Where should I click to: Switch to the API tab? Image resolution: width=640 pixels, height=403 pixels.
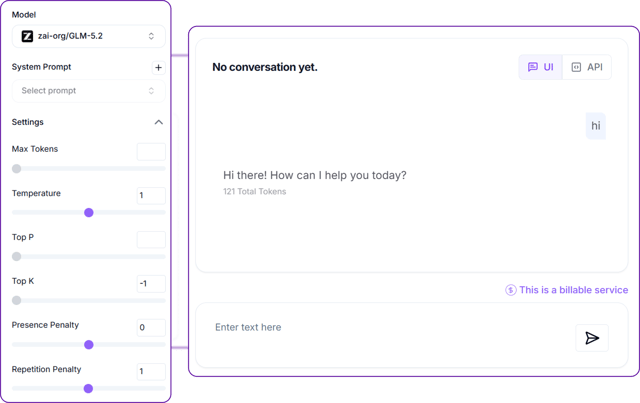pos(587,67)
